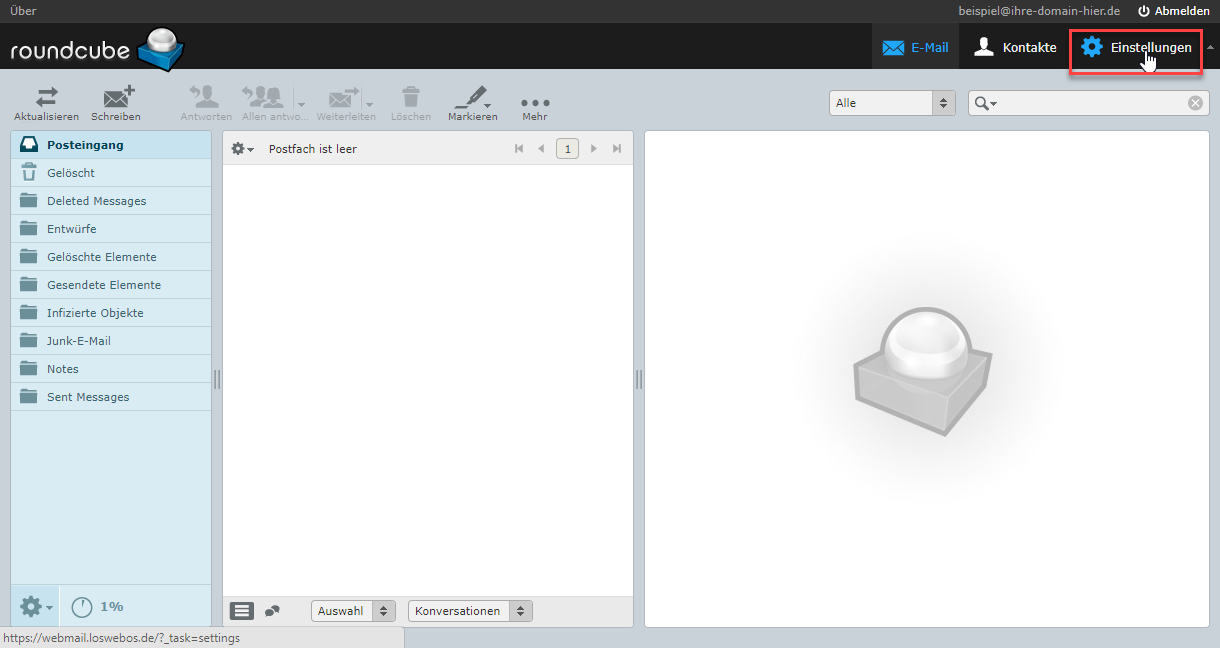
Task: Click the Abmelden logout link
Action: 1173,11
